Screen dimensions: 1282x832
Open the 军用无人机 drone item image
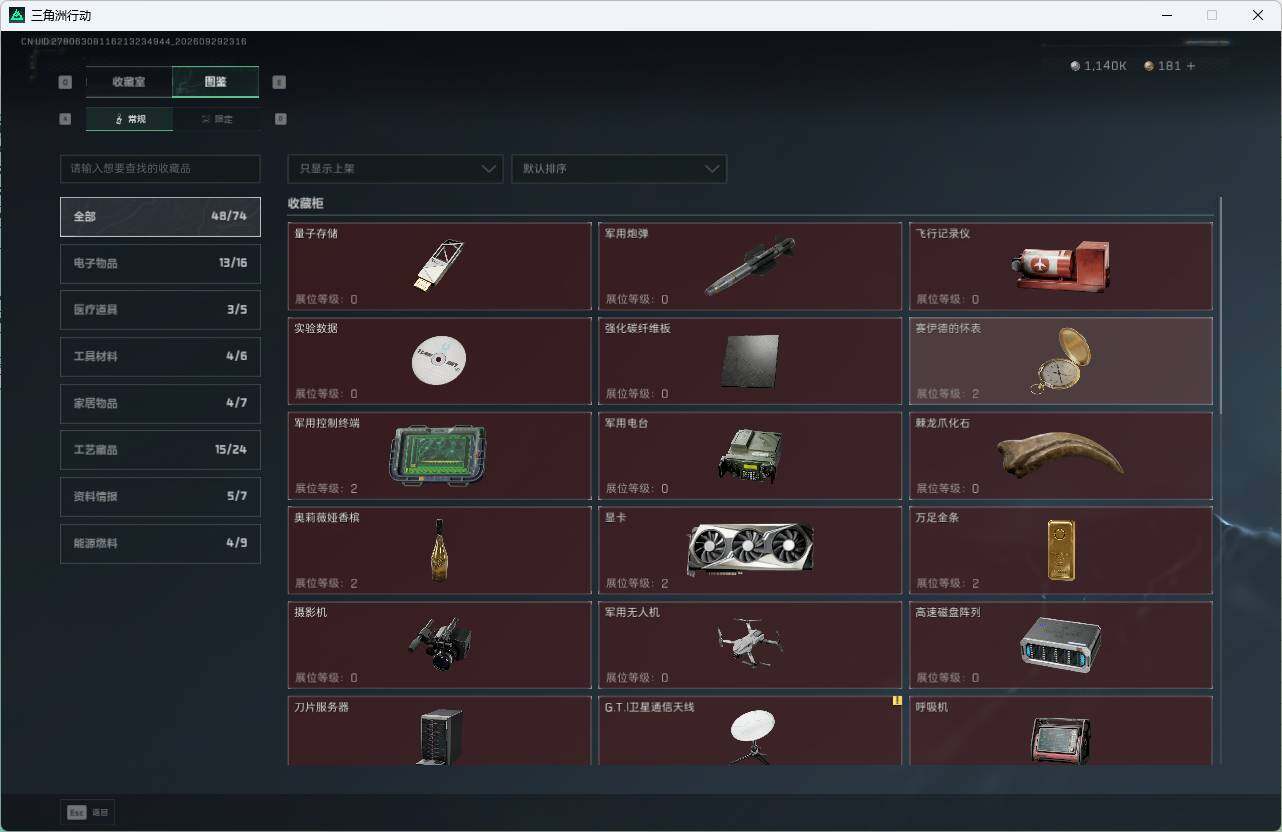coord(750,642)
